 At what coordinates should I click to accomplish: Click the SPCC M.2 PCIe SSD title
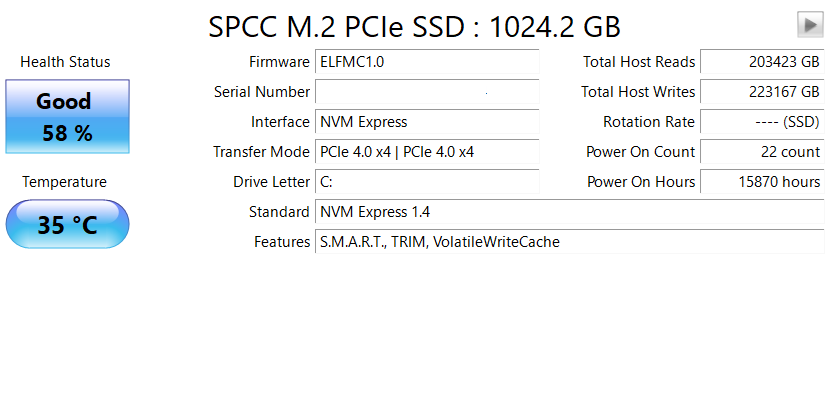414,27
